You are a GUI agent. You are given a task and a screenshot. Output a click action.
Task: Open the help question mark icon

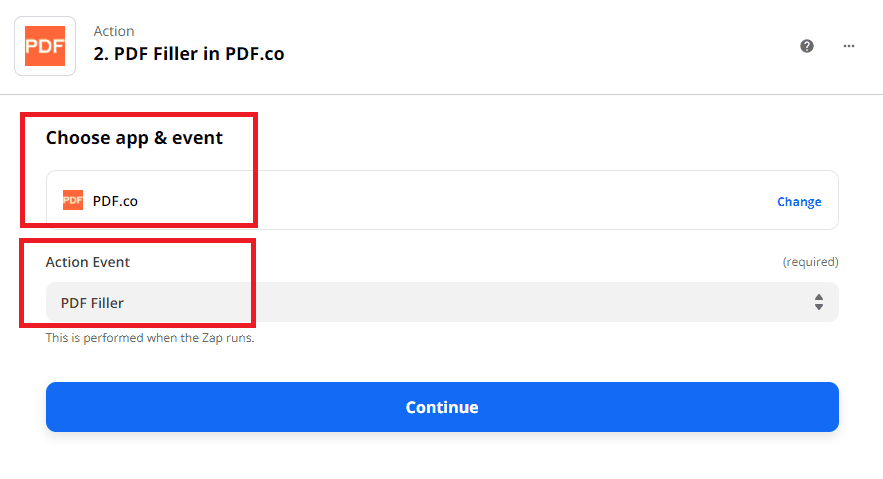[x=807, y=46]
